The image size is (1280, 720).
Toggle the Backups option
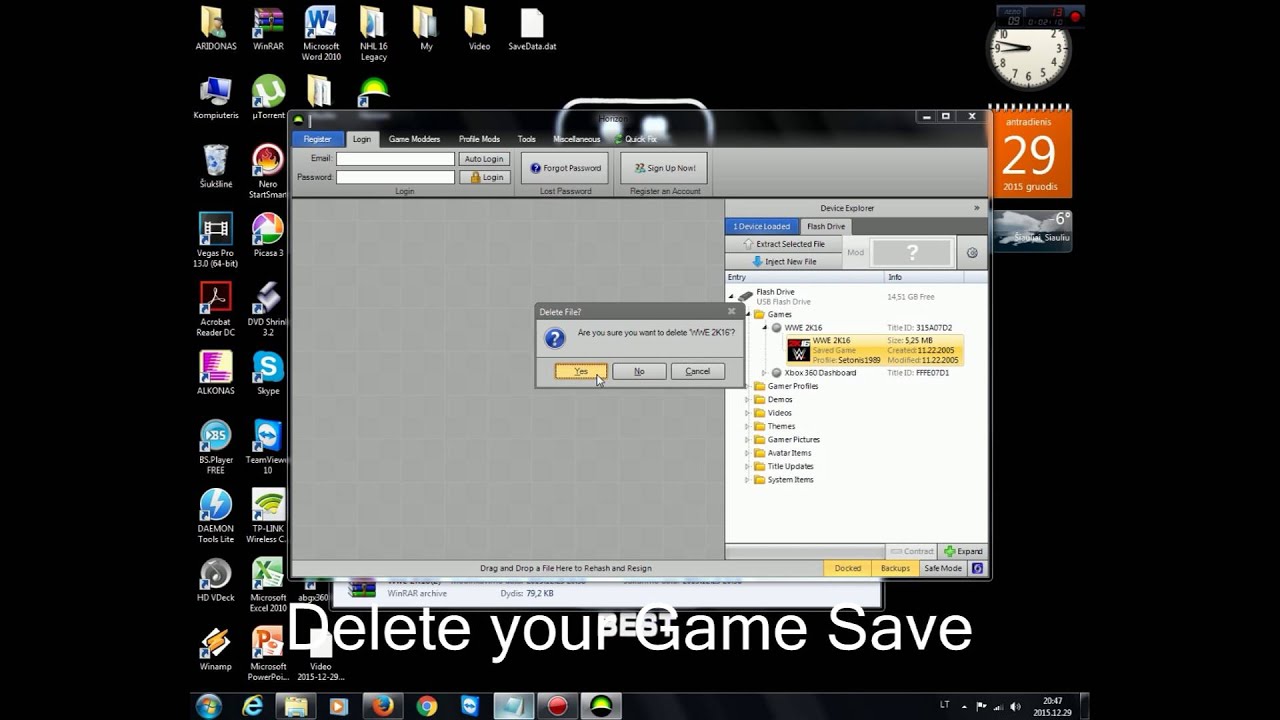895,568
